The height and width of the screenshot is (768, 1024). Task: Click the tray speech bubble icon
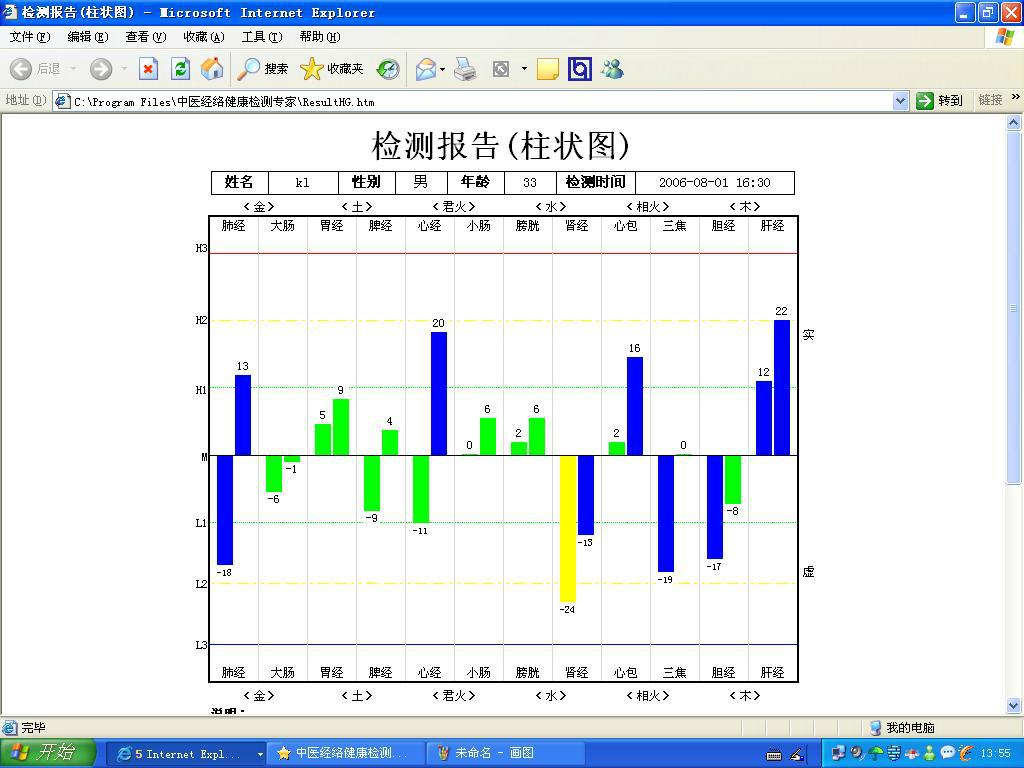[948, 753]
